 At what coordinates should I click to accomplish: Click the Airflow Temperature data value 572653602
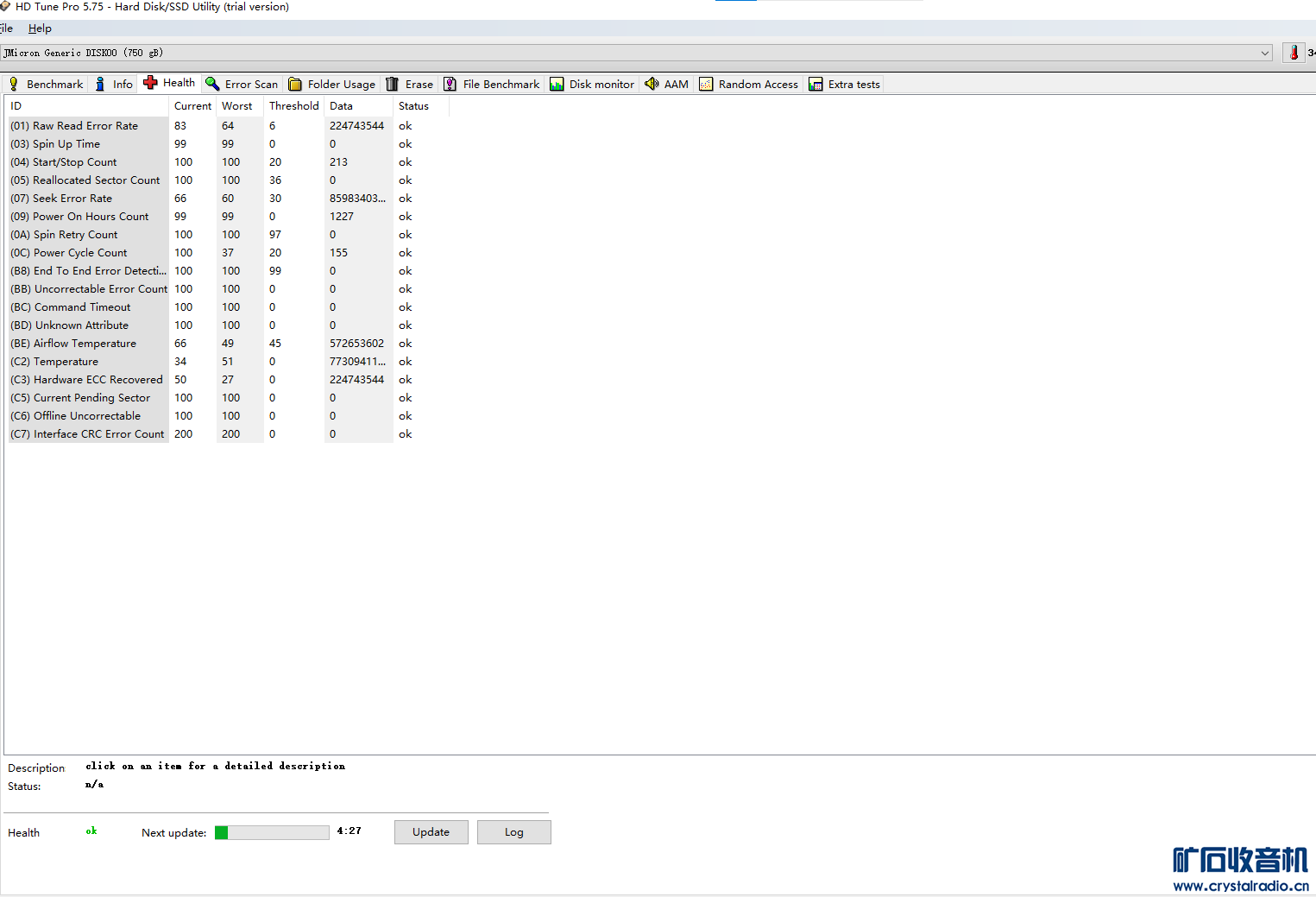(x=356, y=344)
